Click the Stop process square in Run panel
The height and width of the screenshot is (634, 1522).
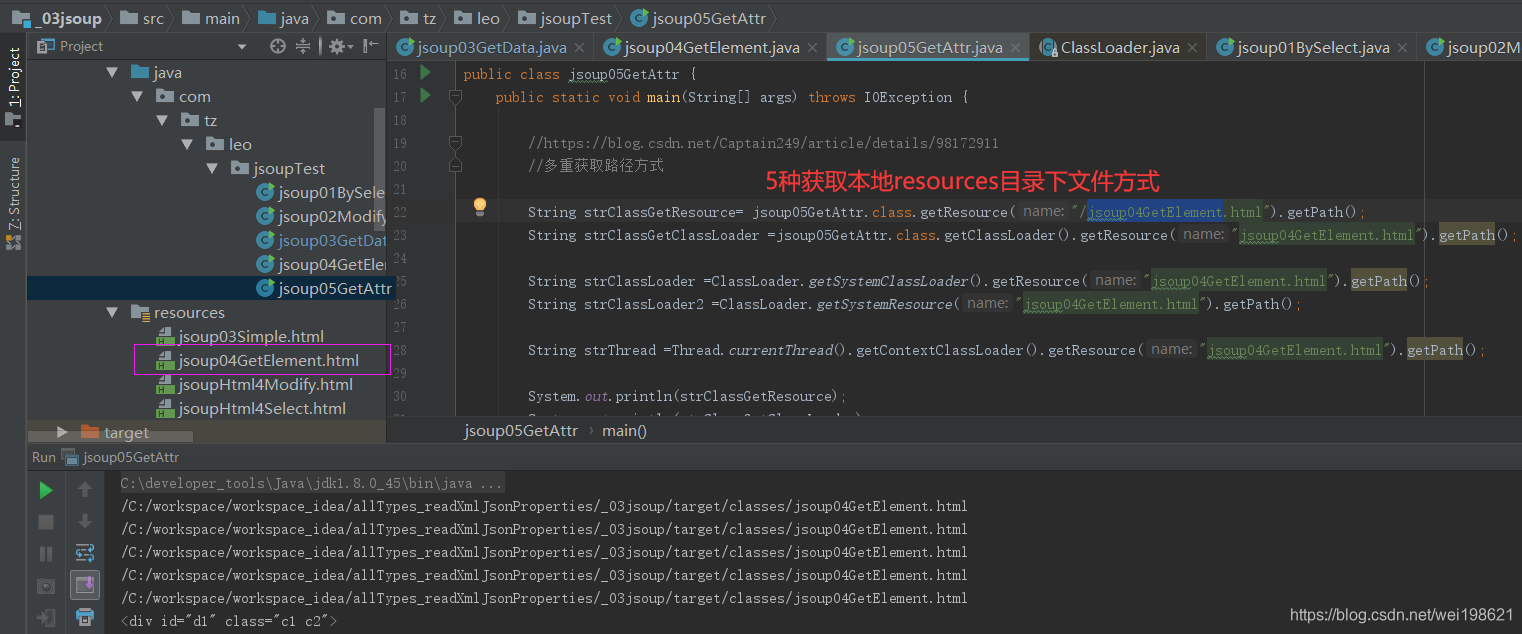(x=46, y=522)
